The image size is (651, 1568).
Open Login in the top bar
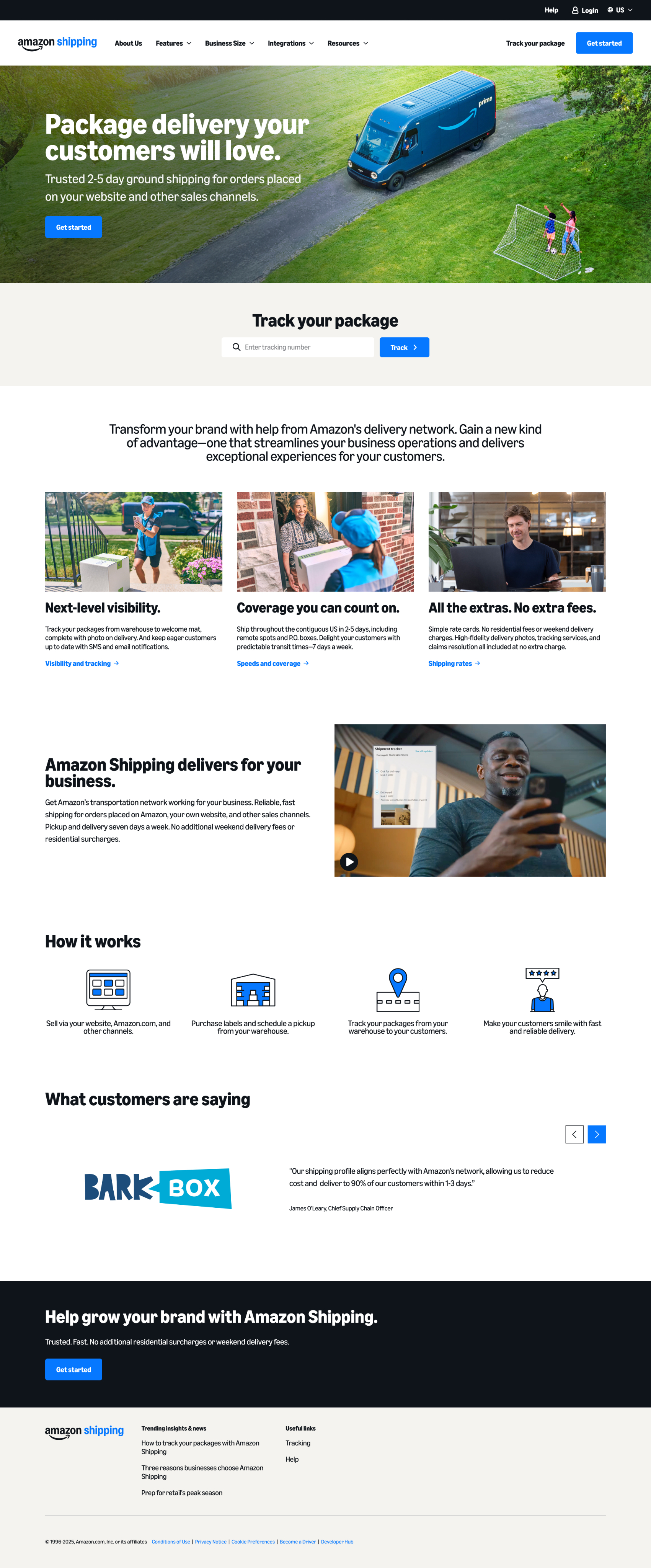pos(585,10)
